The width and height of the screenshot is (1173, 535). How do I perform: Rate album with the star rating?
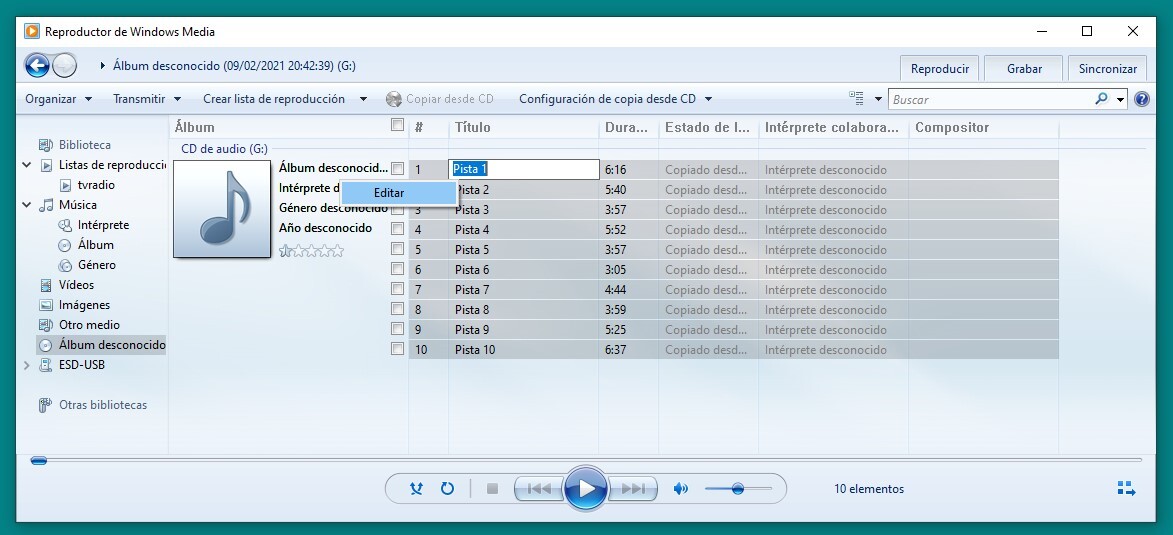[311, 251]
